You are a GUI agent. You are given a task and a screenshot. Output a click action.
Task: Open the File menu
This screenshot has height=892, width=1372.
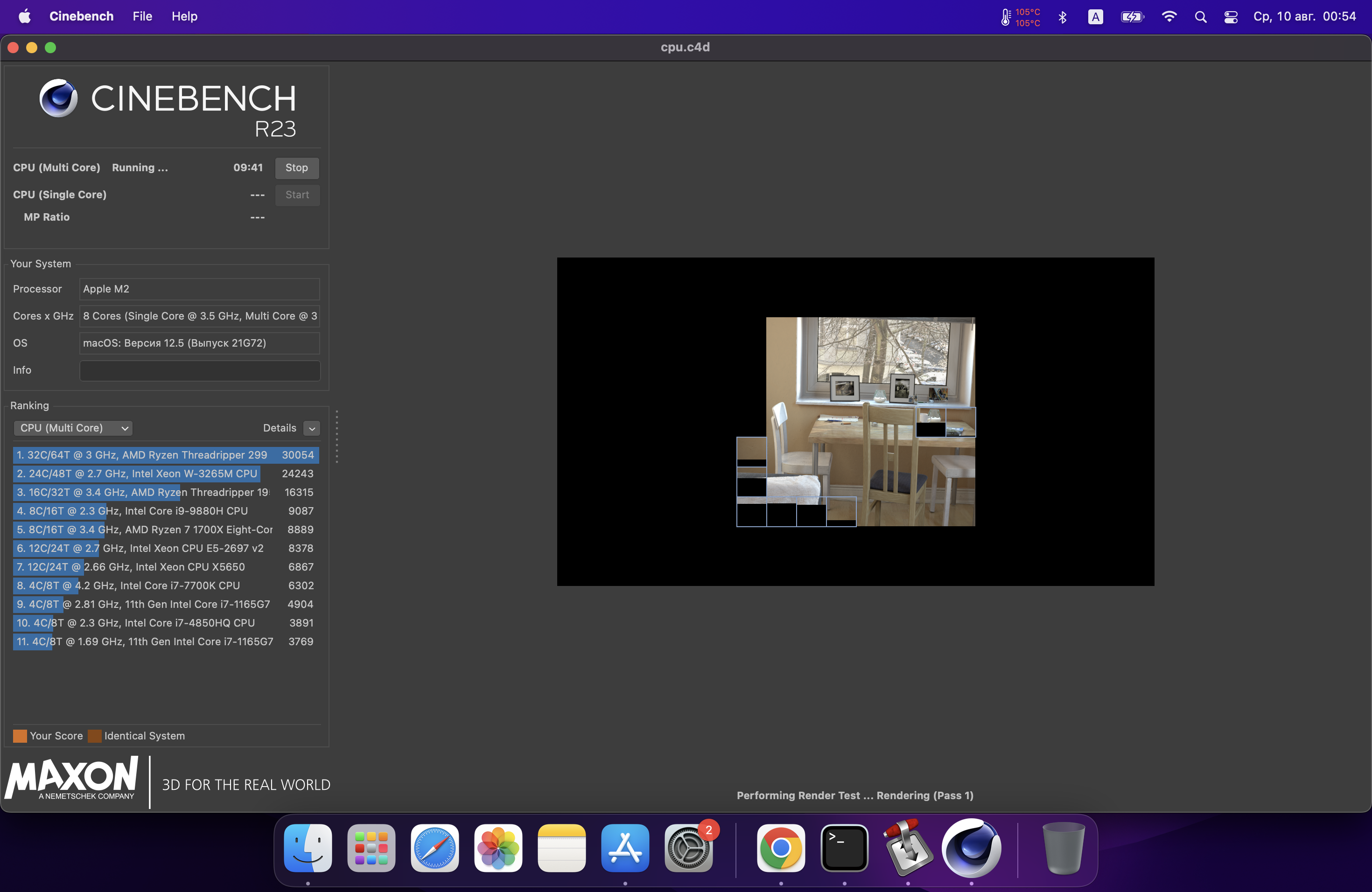click(x=142, y=16)
